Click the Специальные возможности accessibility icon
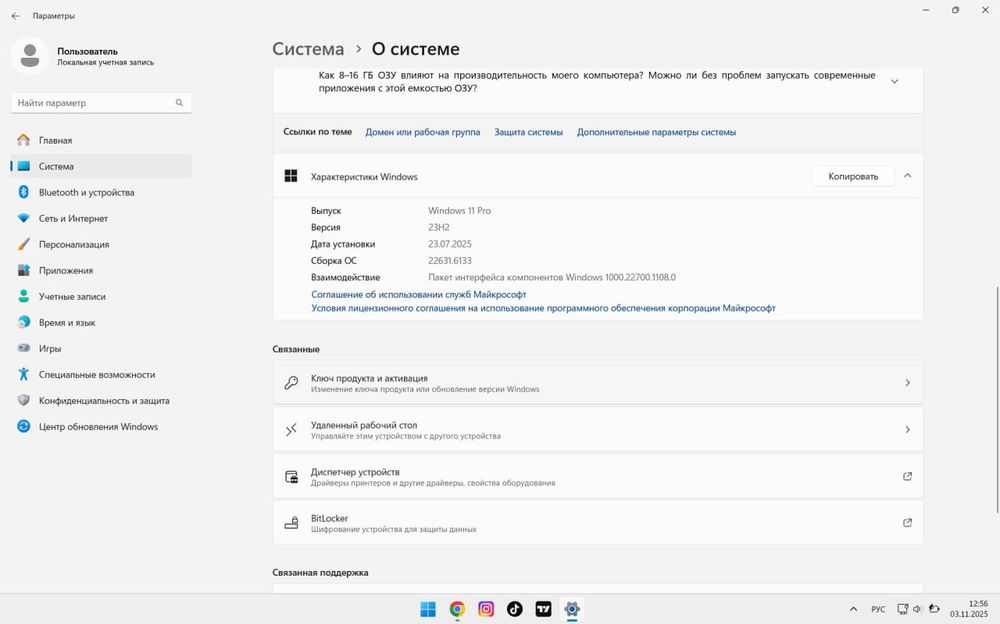The width and height of the screenshot is (1000, 624). [x=24, y=375]
